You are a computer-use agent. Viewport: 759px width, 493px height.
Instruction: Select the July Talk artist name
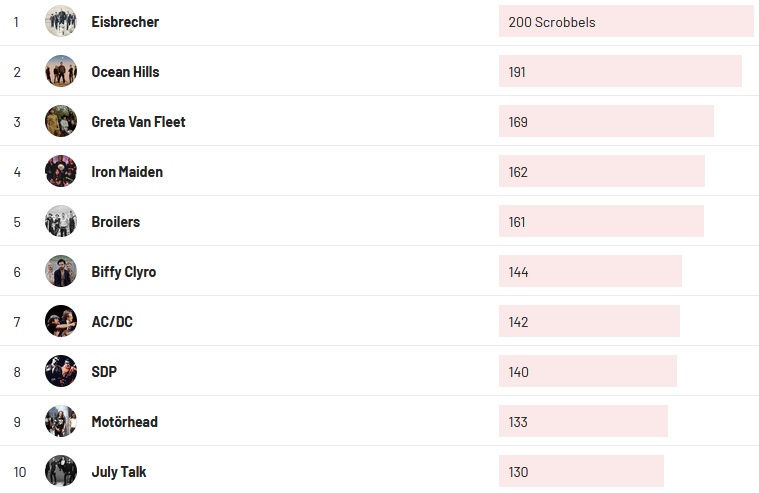119,472
